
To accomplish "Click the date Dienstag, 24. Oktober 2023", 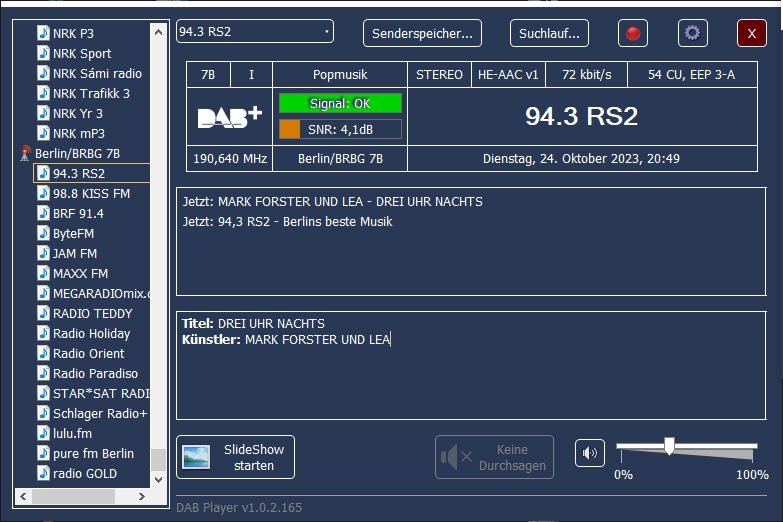I will coord(563,159).
